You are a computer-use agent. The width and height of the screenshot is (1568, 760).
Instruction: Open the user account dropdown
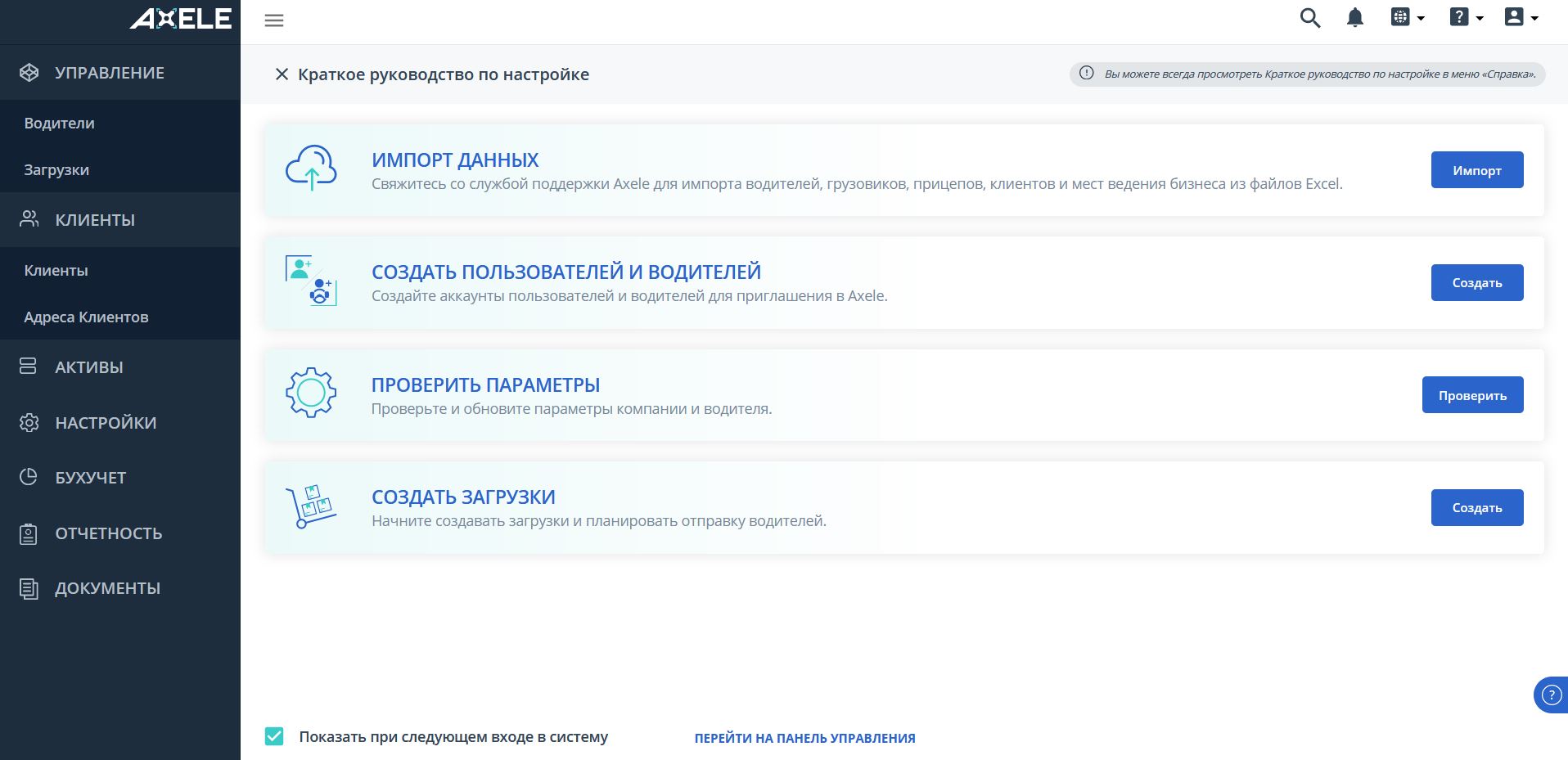1521,17
